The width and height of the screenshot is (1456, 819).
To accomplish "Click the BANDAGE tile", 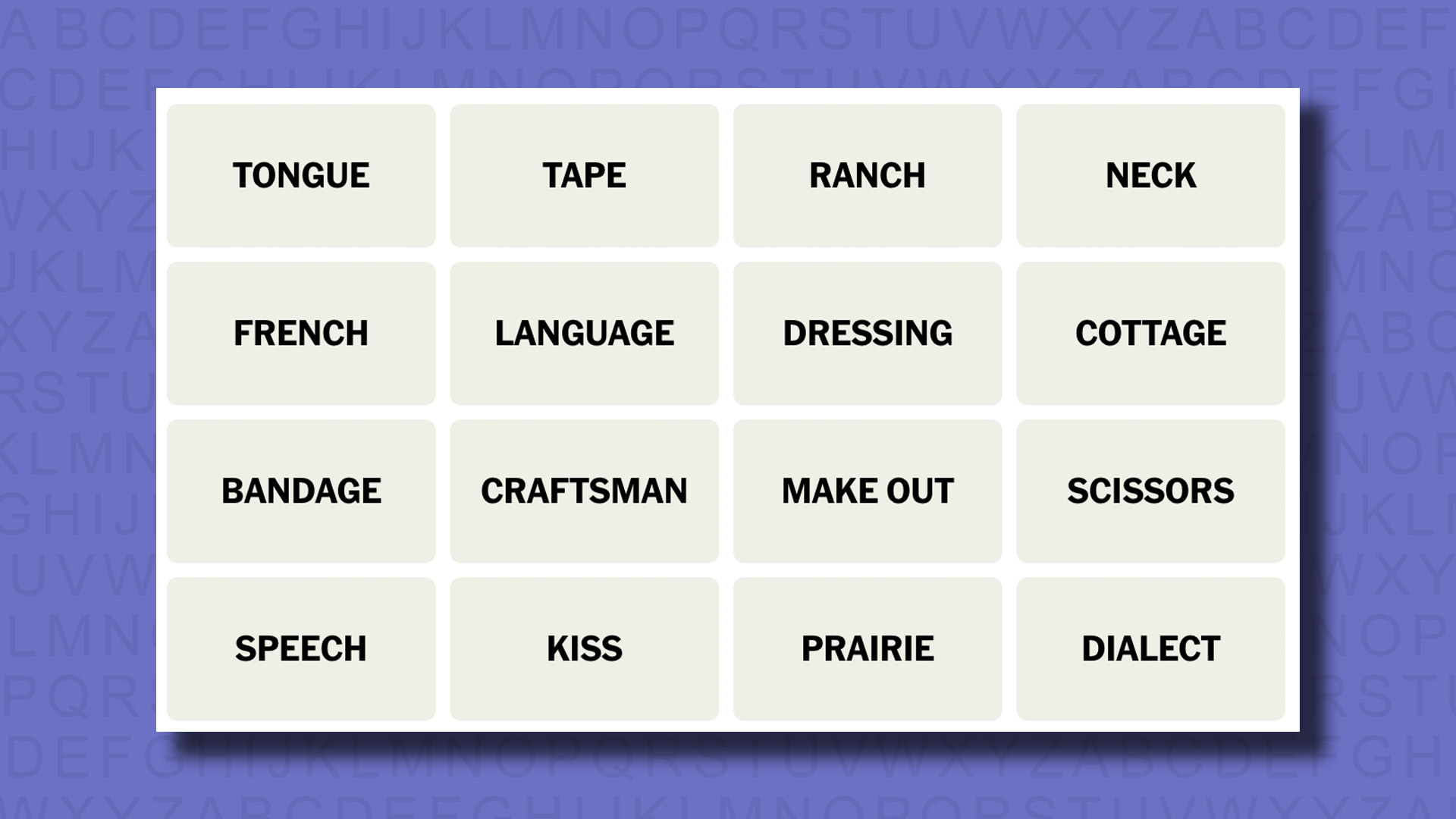I will [300, 490].
